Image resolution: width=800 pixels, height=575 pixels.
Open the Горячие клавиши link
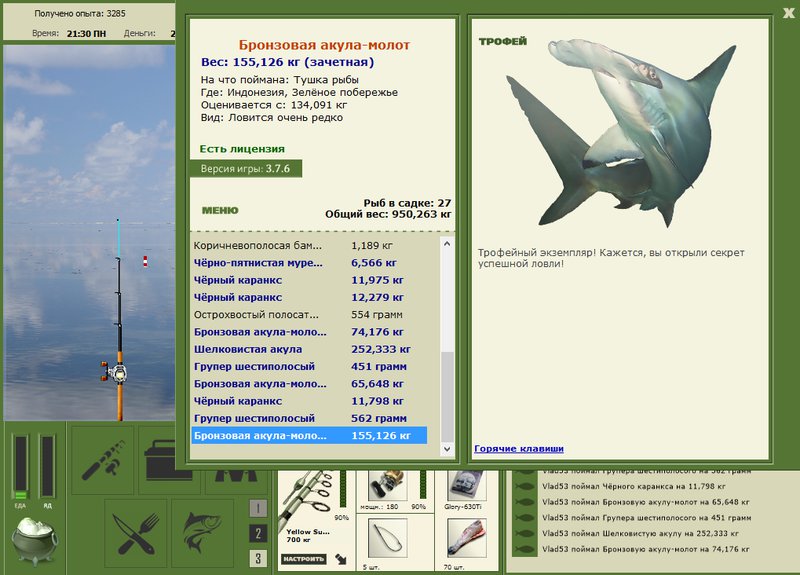point(519,448)
